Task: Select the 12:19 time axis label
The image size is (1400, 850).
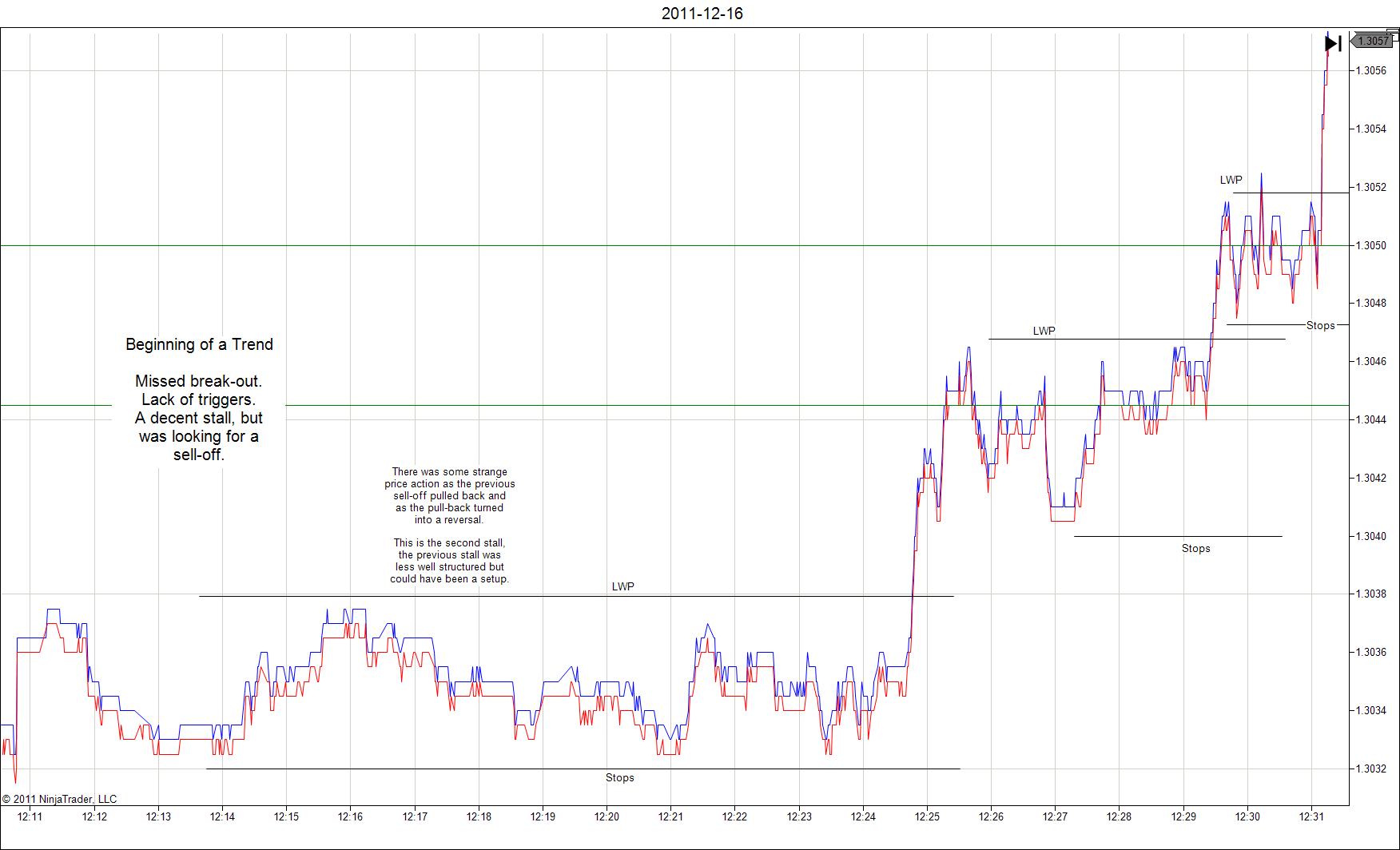Action: [543, 816]
